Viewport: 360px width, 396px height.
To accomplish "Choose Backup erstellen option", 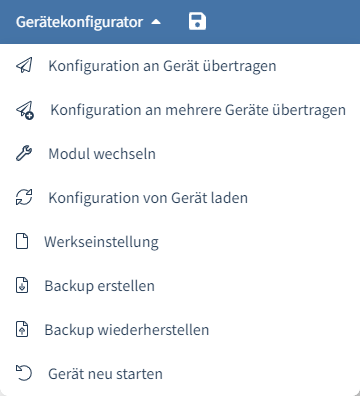I will point(180,286).
